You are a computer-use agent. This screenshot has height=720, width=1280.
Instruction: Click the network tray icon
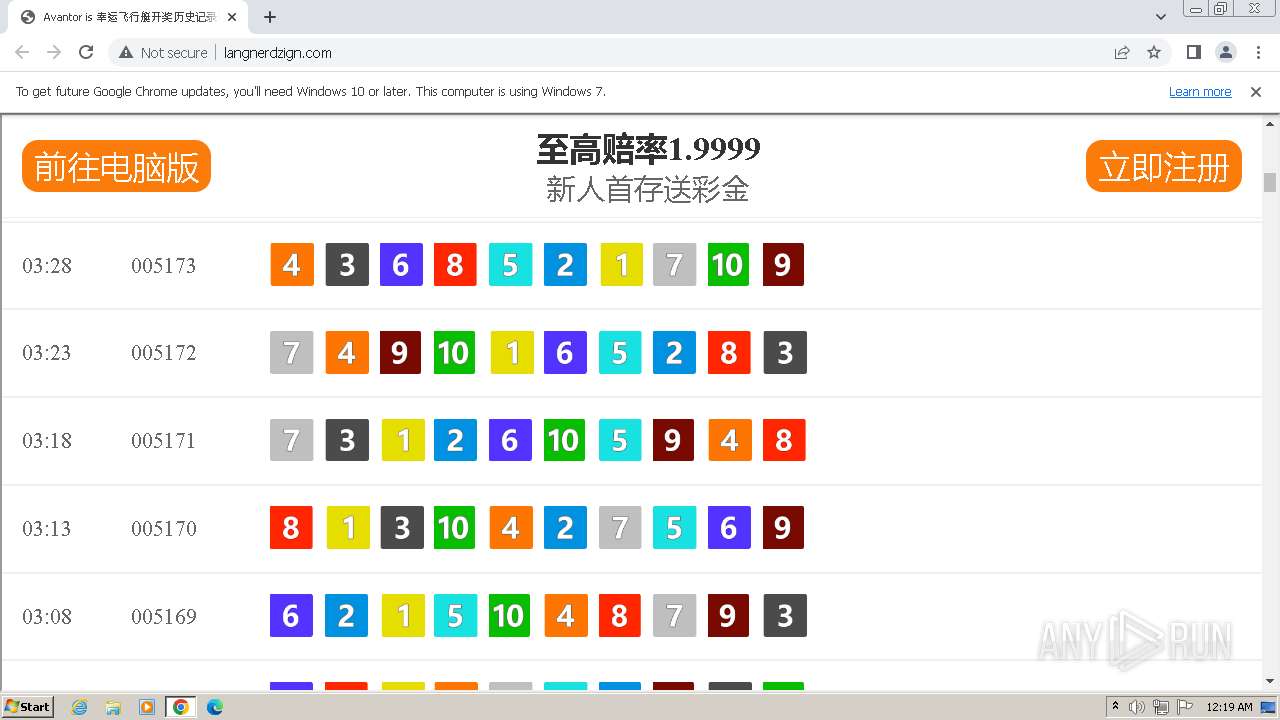[x=1161, y=707]
